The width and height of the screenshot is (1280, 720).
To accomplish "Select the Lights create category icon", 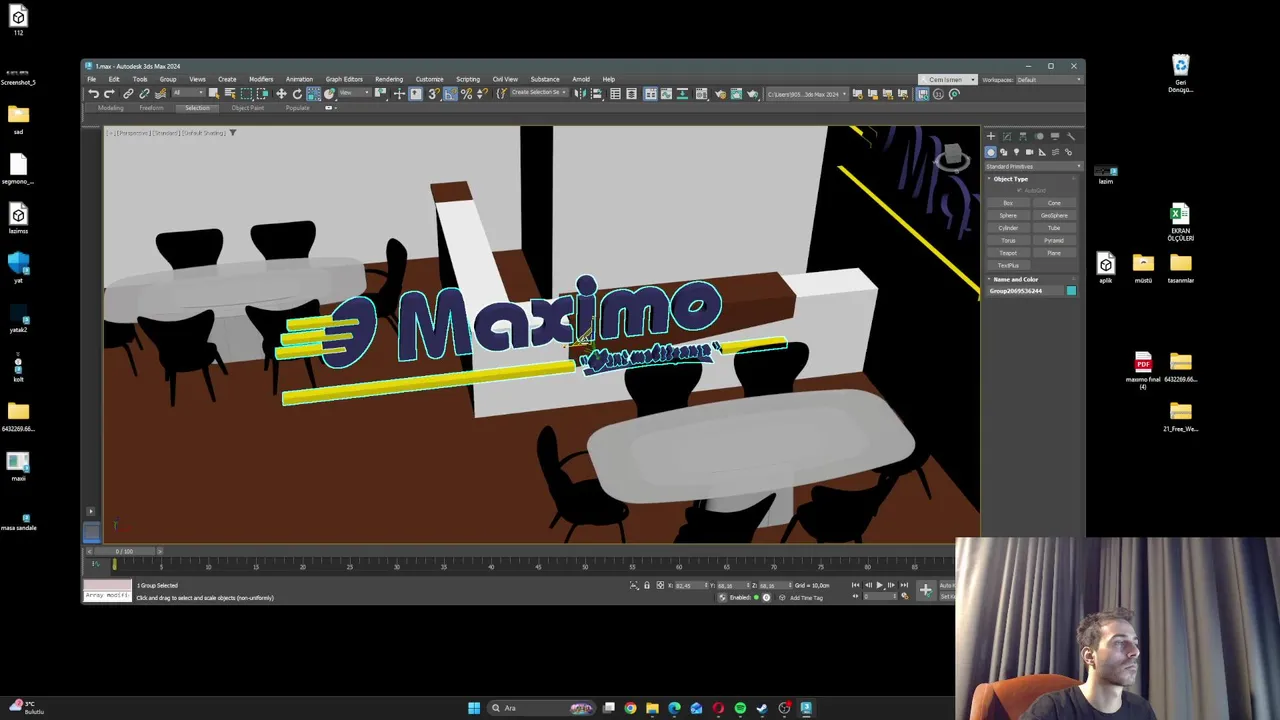I will [1017, 152].
